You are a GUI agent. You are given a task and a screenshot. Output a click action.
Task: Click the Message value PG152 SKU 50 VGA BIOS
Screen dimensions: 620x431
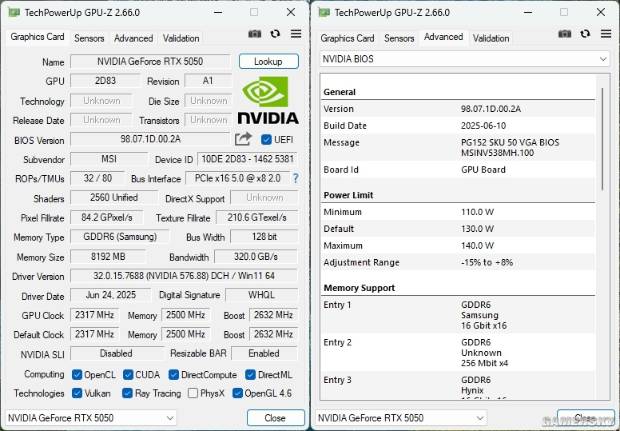pyautogui.click(x=510, y=142)
